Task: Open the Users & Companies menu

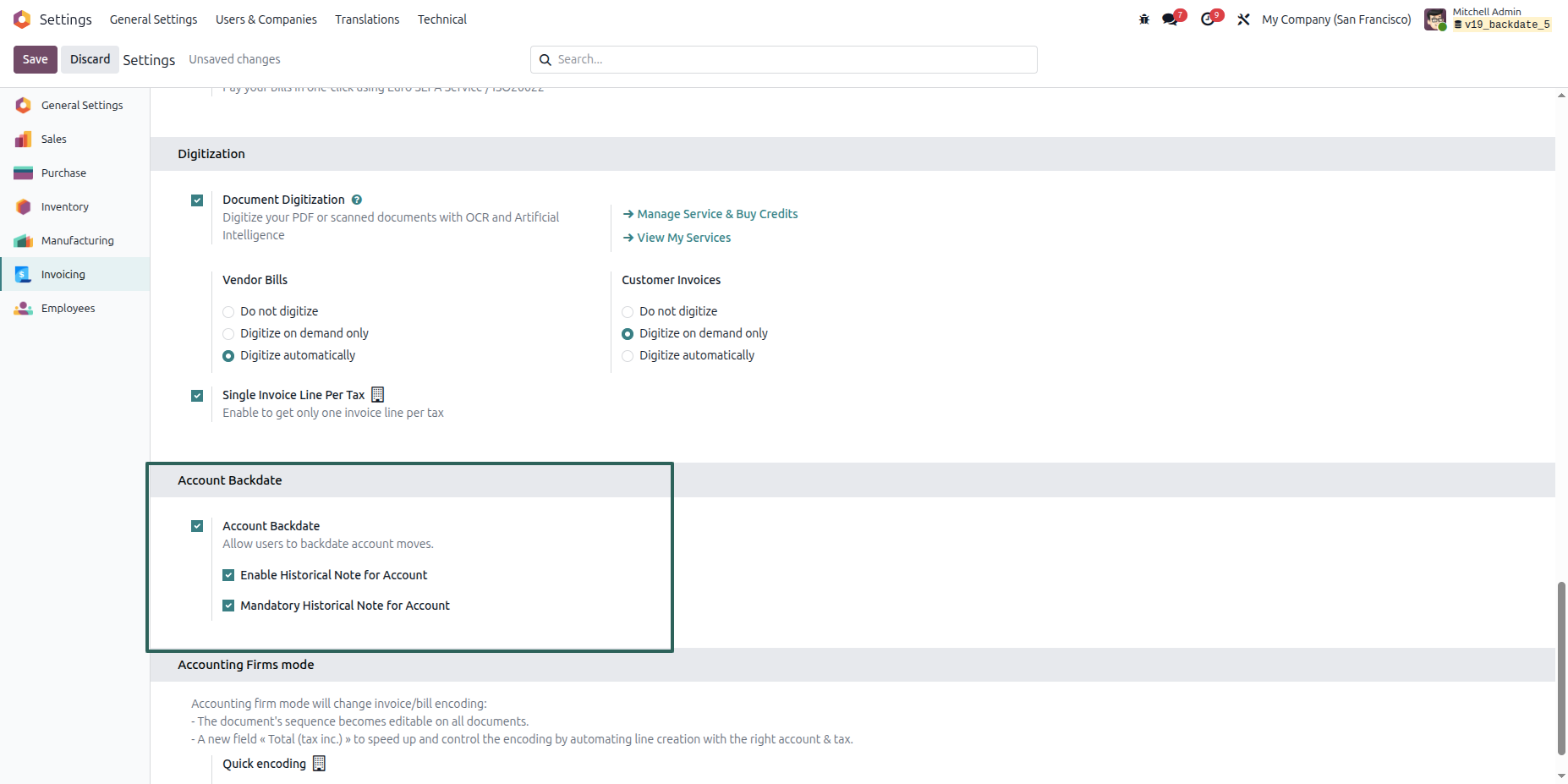Action: tap(266, 19)
